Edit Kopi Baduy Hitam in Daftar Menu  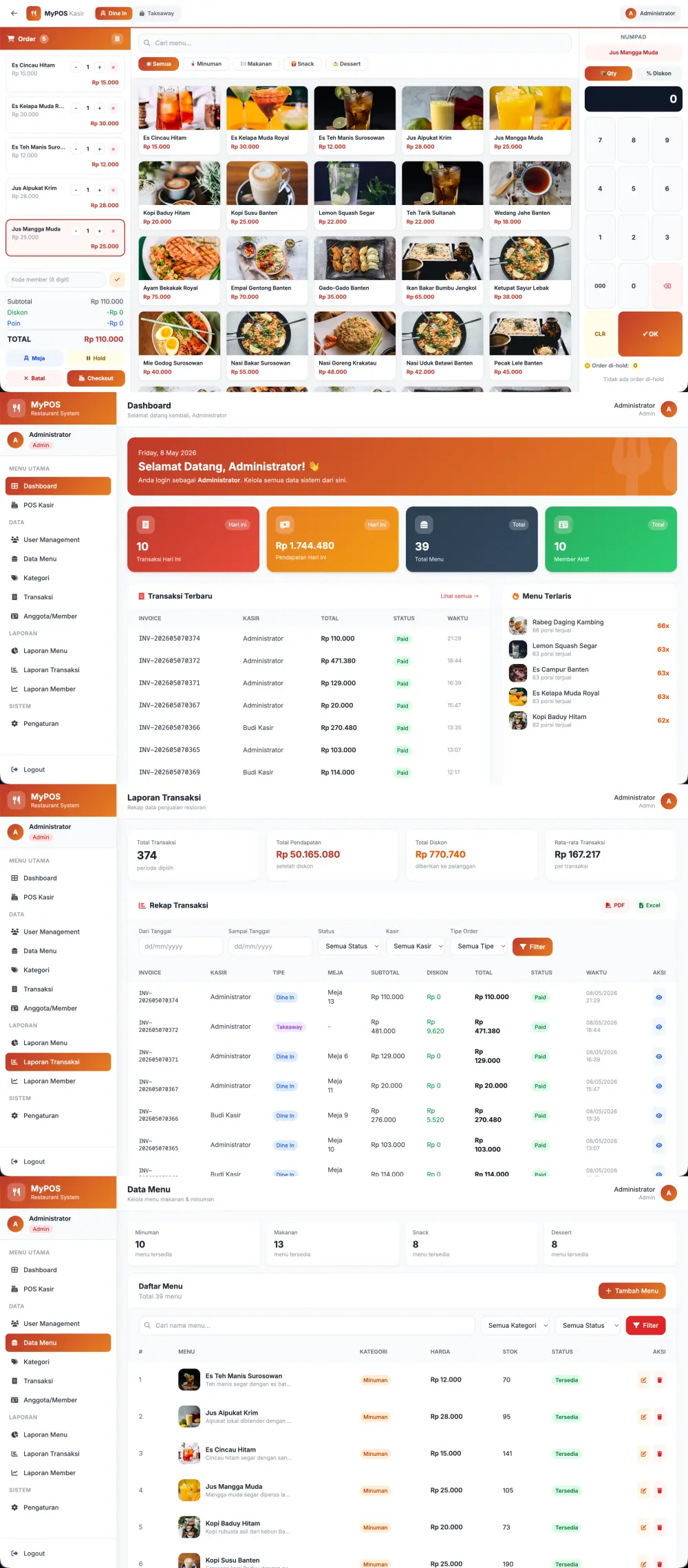[643, 1527]
